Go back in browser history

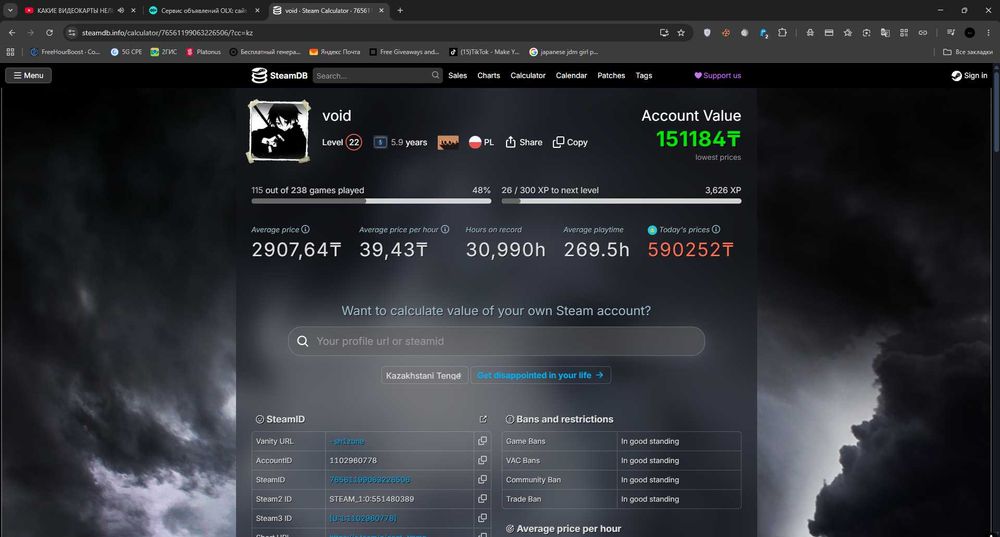(12, 33)
